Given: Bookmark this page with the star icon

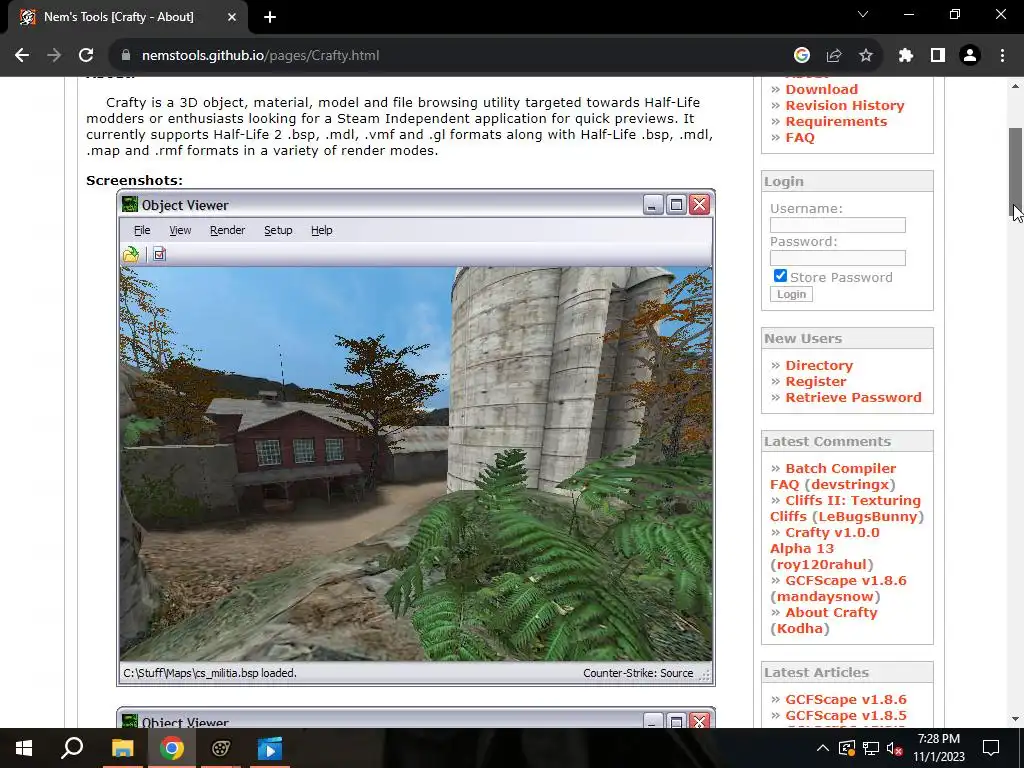Looking at the screenshot, I should click(x=866, y=56).
